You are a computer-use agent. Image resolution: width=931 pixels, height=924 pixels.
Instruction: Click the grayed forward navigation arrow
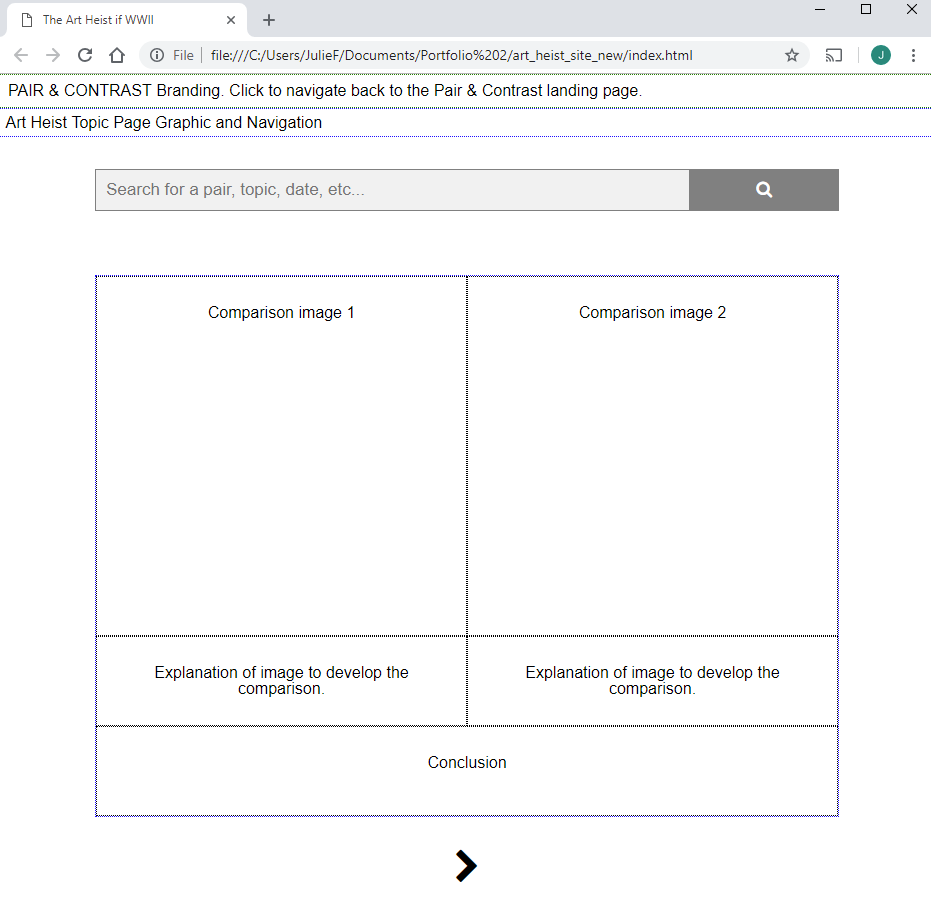pos(52,55)
